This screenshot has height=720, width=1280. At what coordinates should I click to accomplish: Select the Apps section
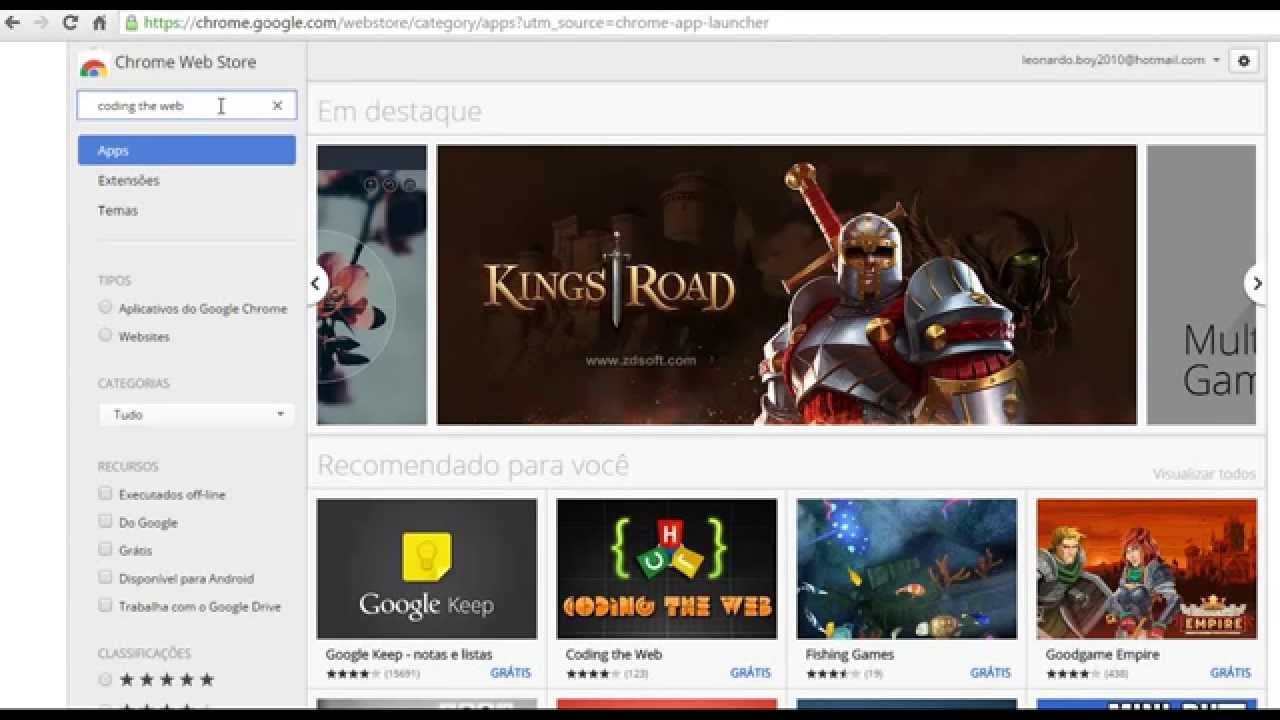point(187,150)
